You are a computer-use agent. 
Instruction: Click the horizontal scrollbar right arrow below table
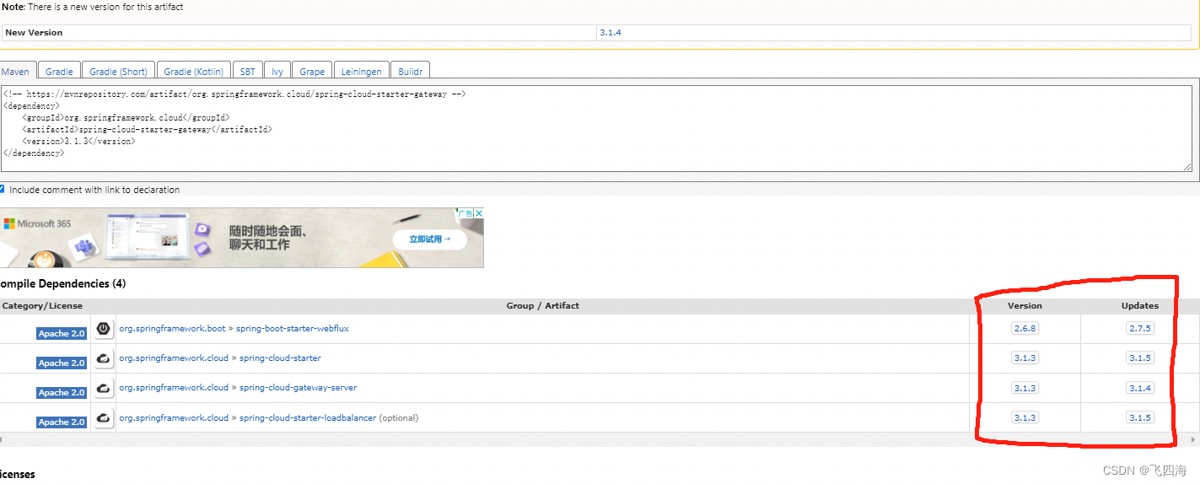click(x=1193, y=440)
